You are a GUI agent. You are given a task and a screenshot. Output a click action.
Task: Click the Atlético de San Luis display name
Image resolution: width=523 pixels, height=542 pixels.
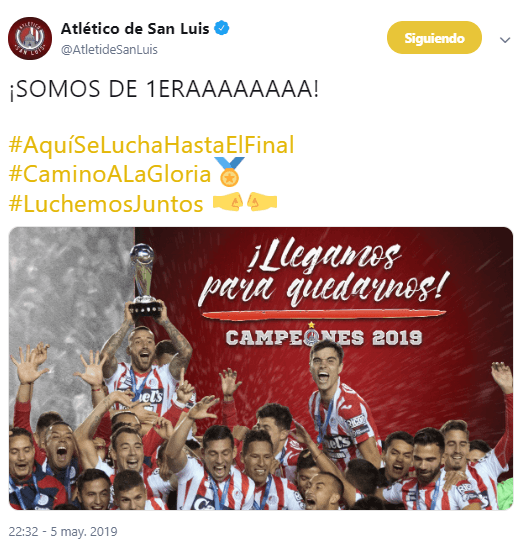point(135,29)
